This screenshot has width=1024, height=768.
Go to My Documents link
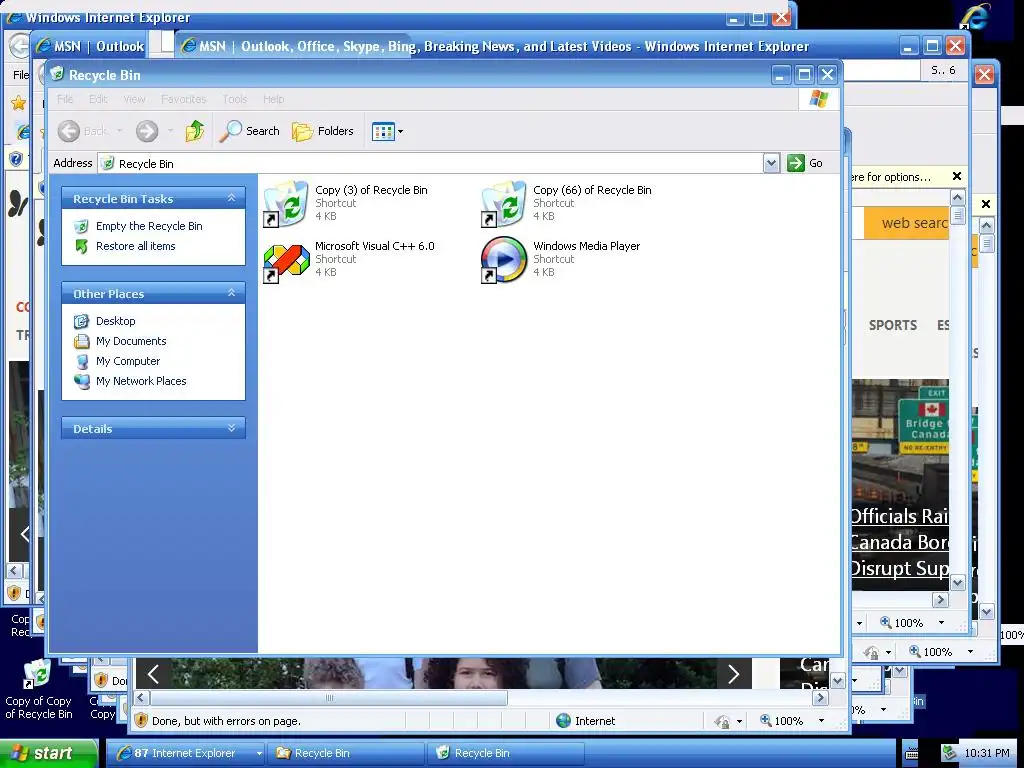click(131, 341)
